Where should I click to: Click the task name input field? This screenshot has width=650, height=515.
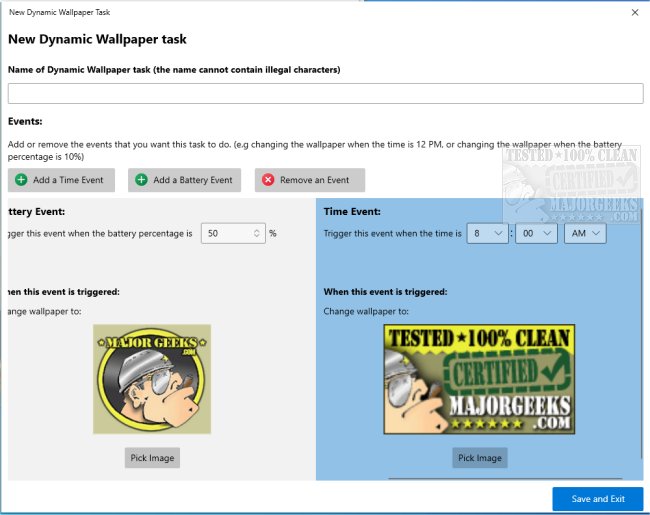click(x=325, y=93)
